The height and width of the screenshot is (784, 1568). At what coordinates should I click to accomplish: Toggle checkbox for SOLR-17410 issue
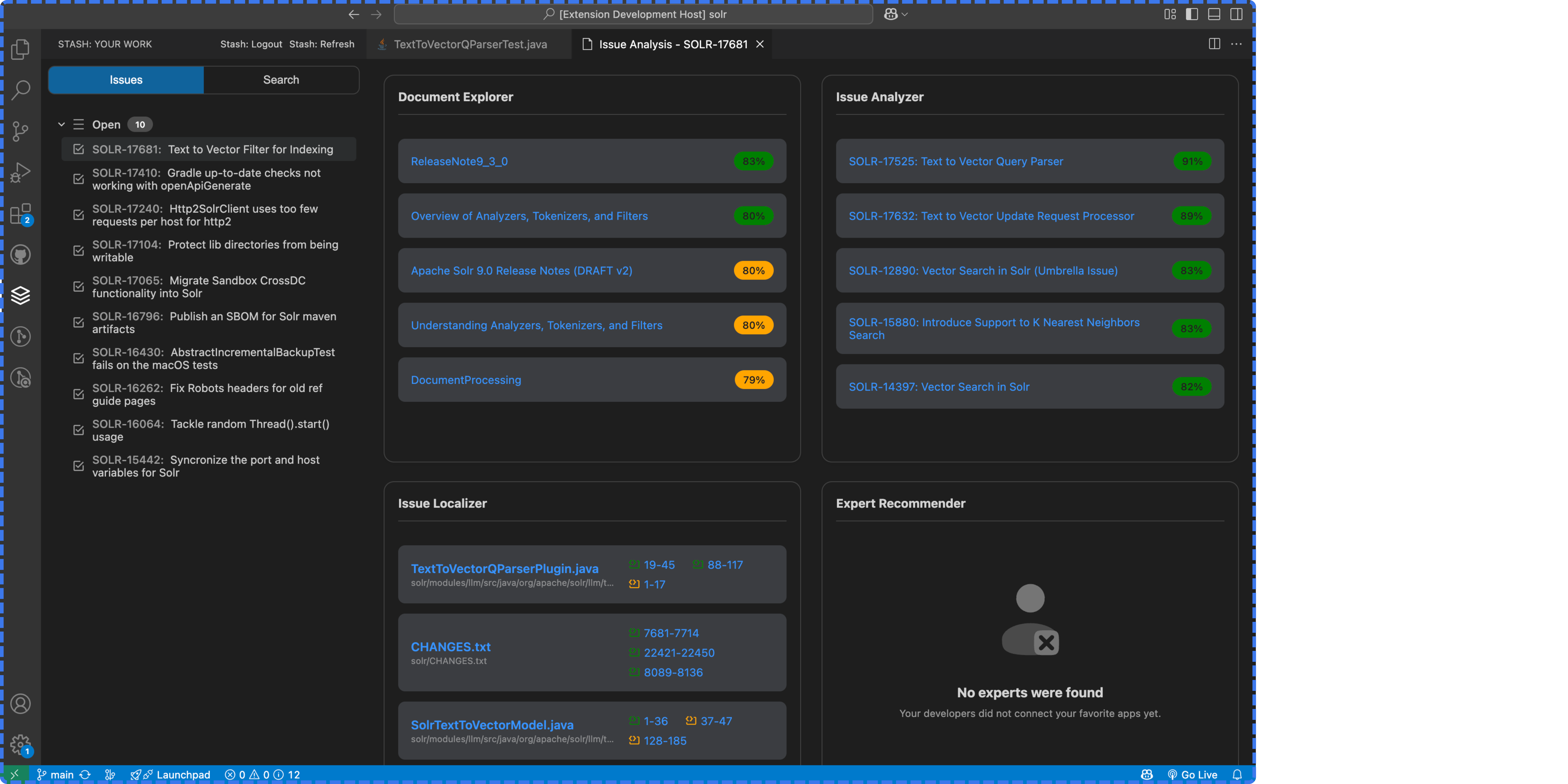pos(79,179)
